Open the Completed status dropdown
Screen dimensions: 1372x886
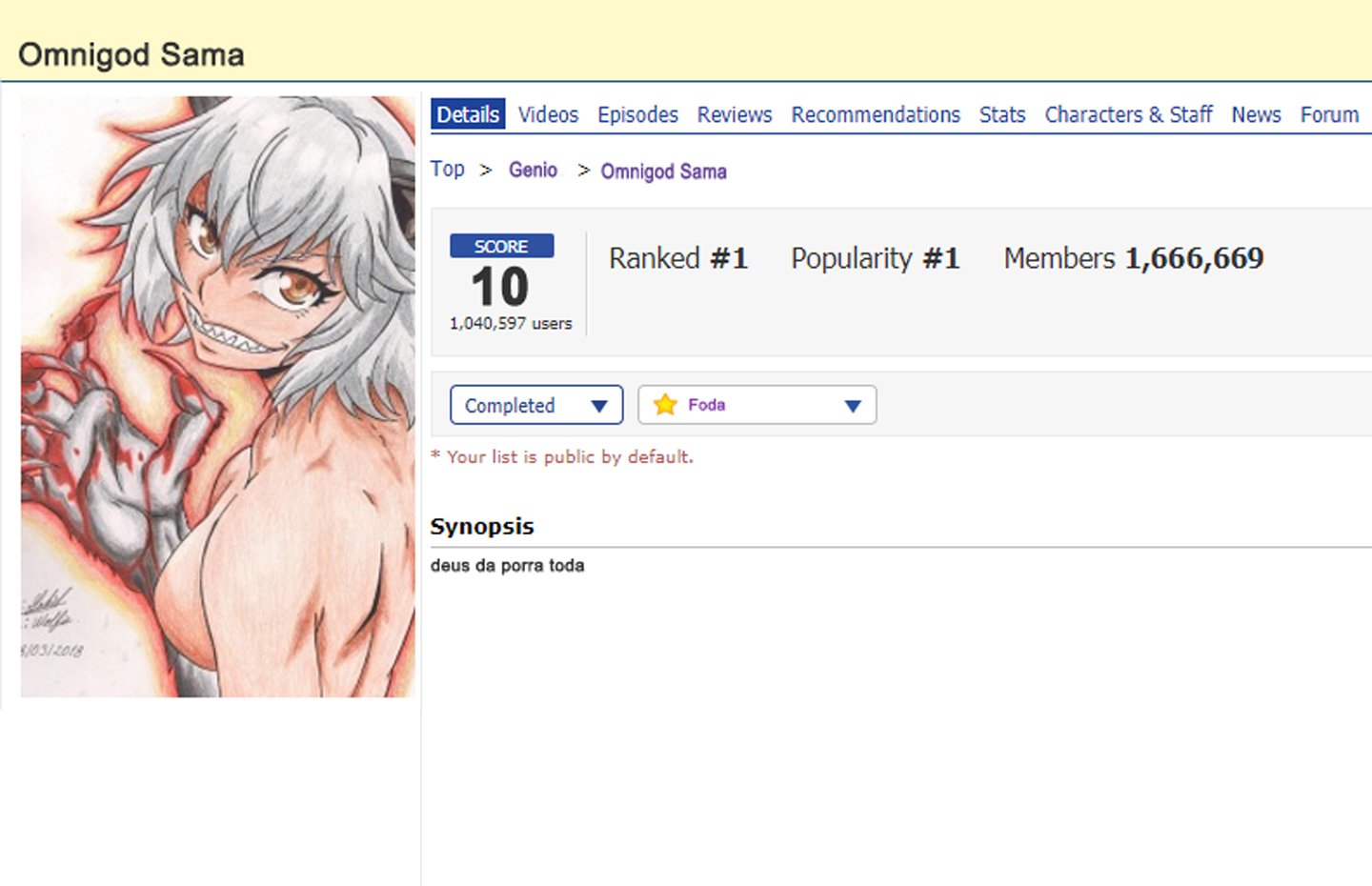click(x=536, y=405)
